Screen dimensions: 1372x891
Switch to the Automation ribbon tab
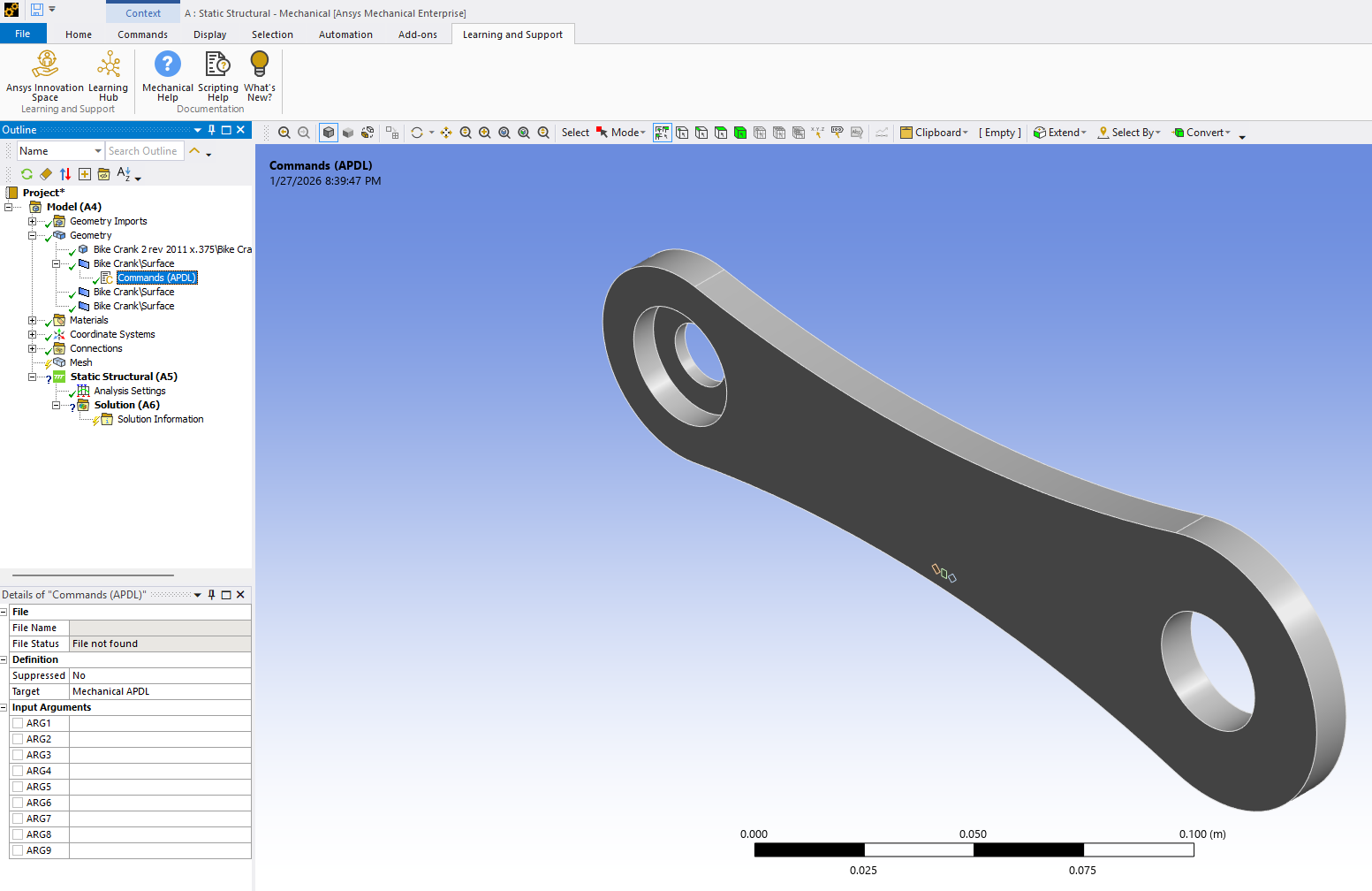(345, 34)
